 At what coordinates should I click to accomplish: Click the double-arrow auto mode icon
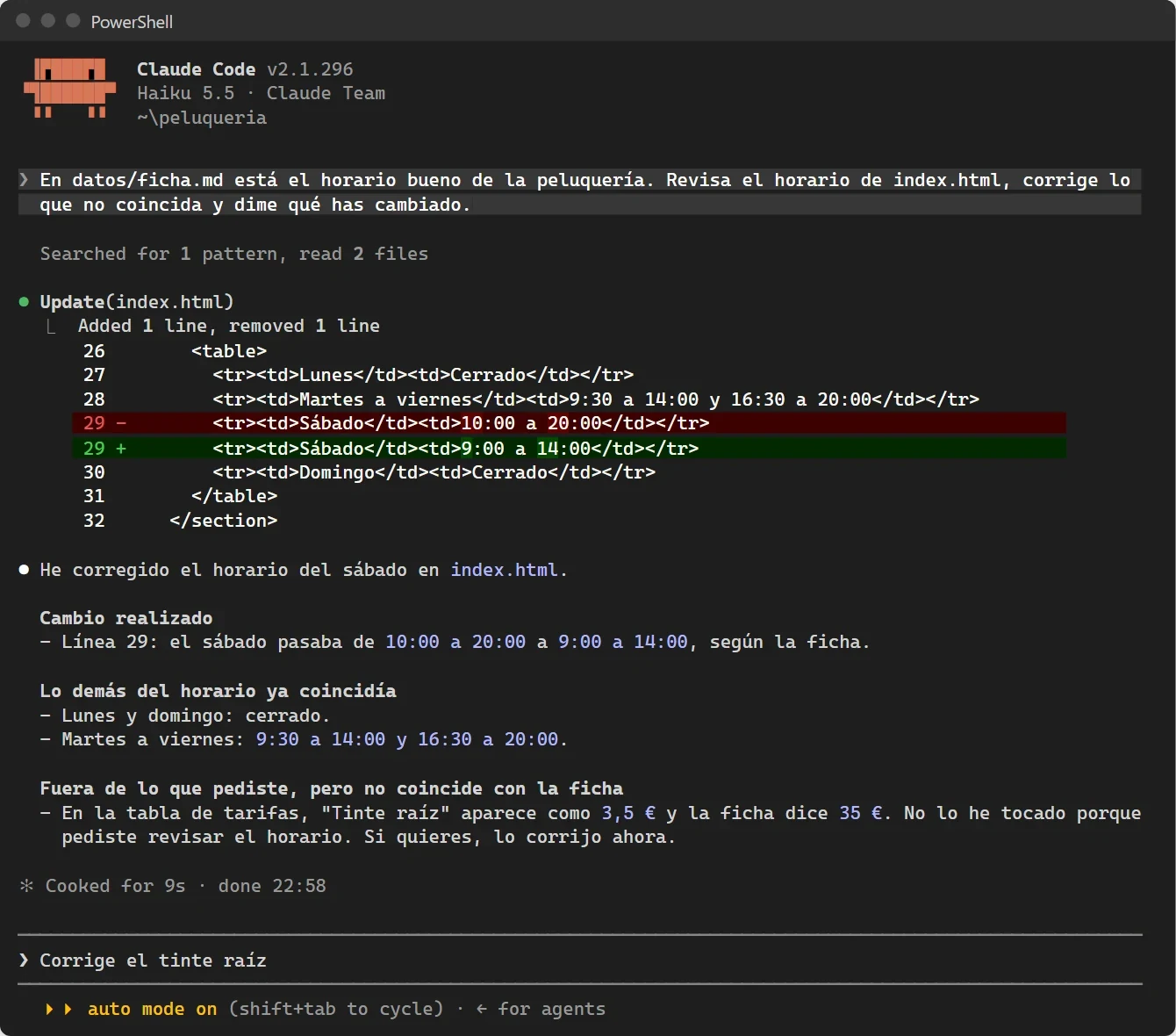[x=59, y=1010]
